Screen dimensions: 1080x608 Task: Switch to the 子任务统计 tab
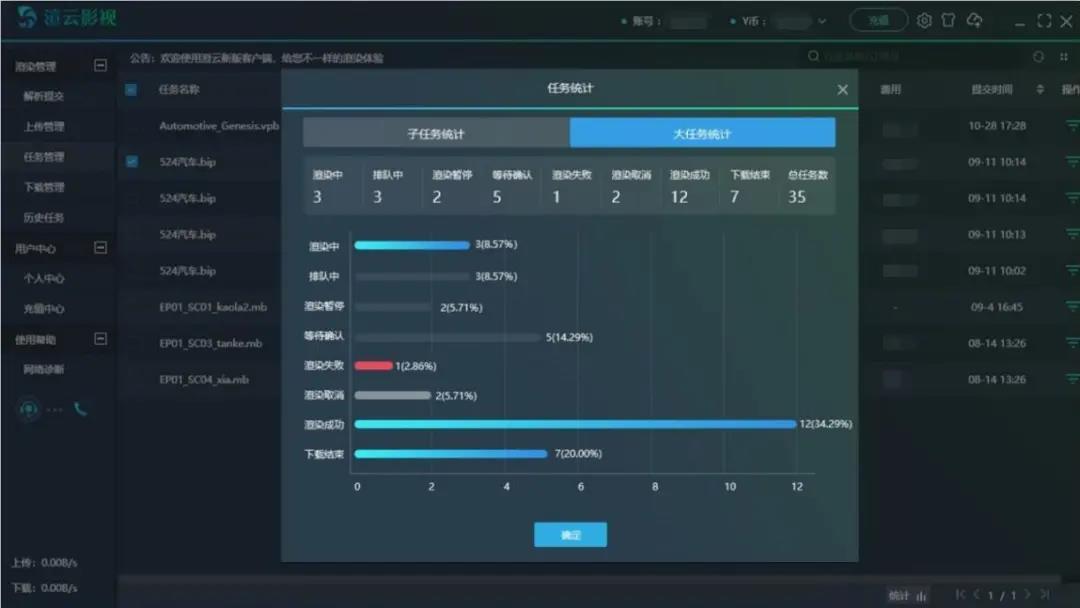click(436, 133)
